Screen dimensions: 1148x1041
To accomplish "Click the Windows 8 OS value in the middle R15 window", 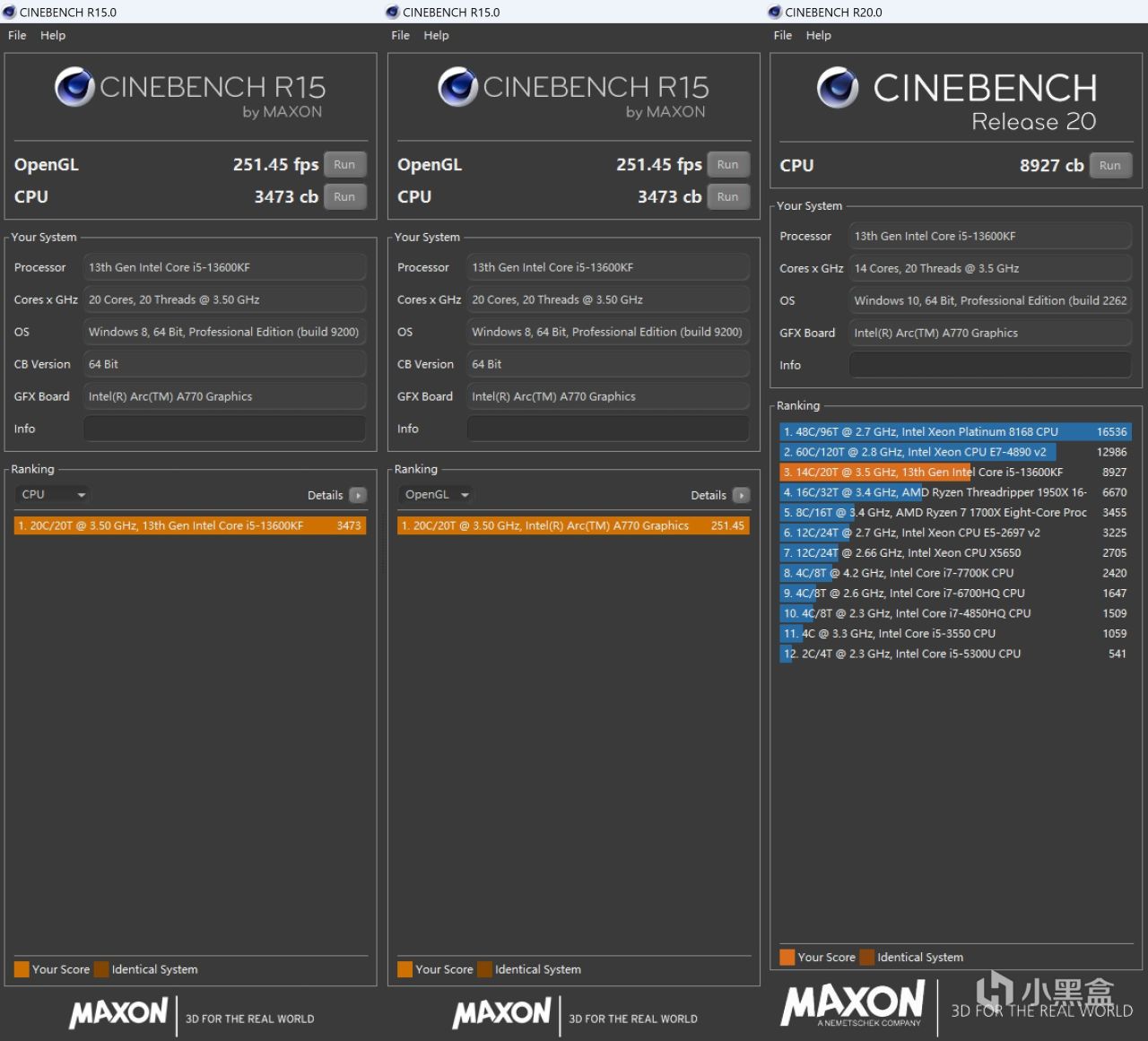I will point(608,332).
